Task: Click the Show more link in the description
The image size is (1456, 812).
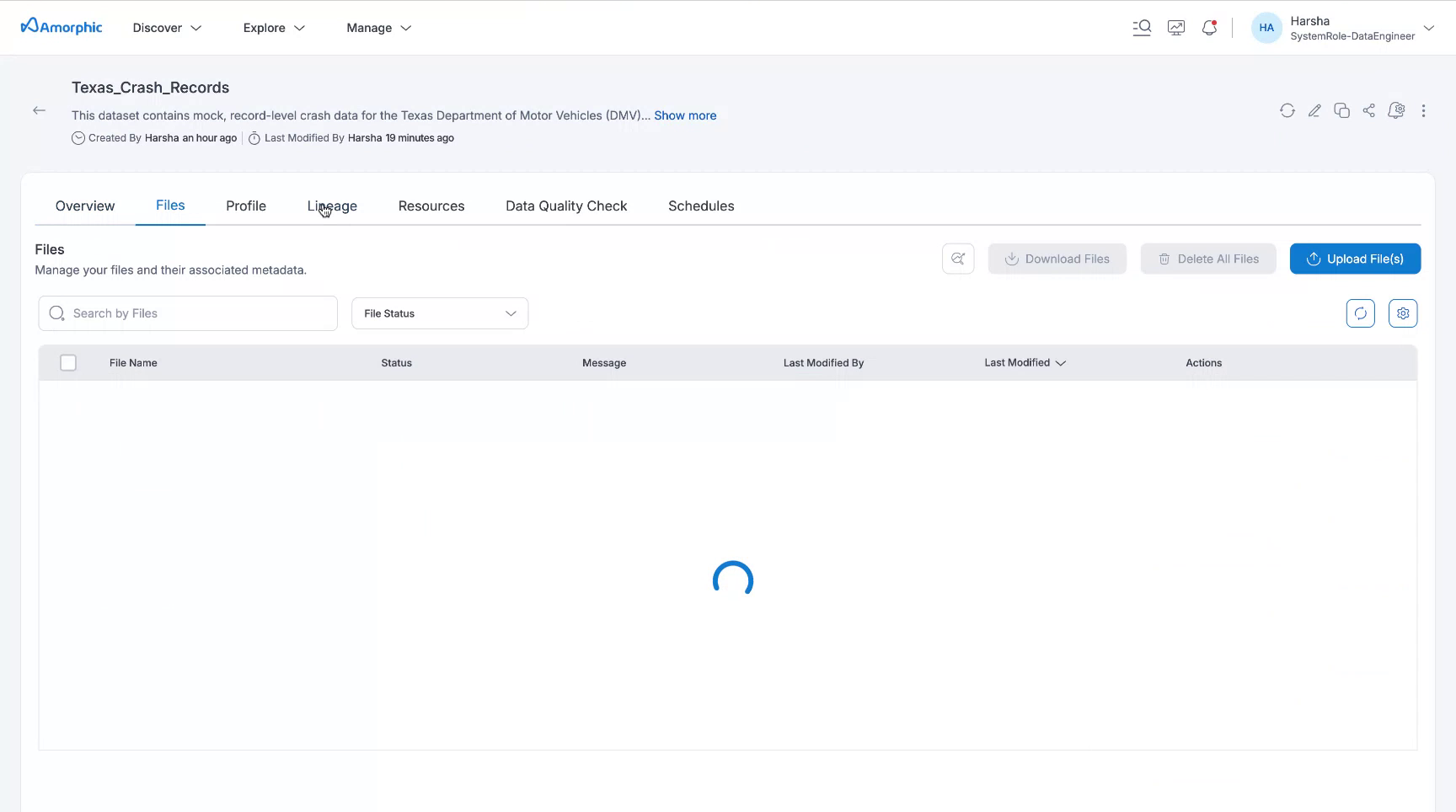Action: click(685, 115)
